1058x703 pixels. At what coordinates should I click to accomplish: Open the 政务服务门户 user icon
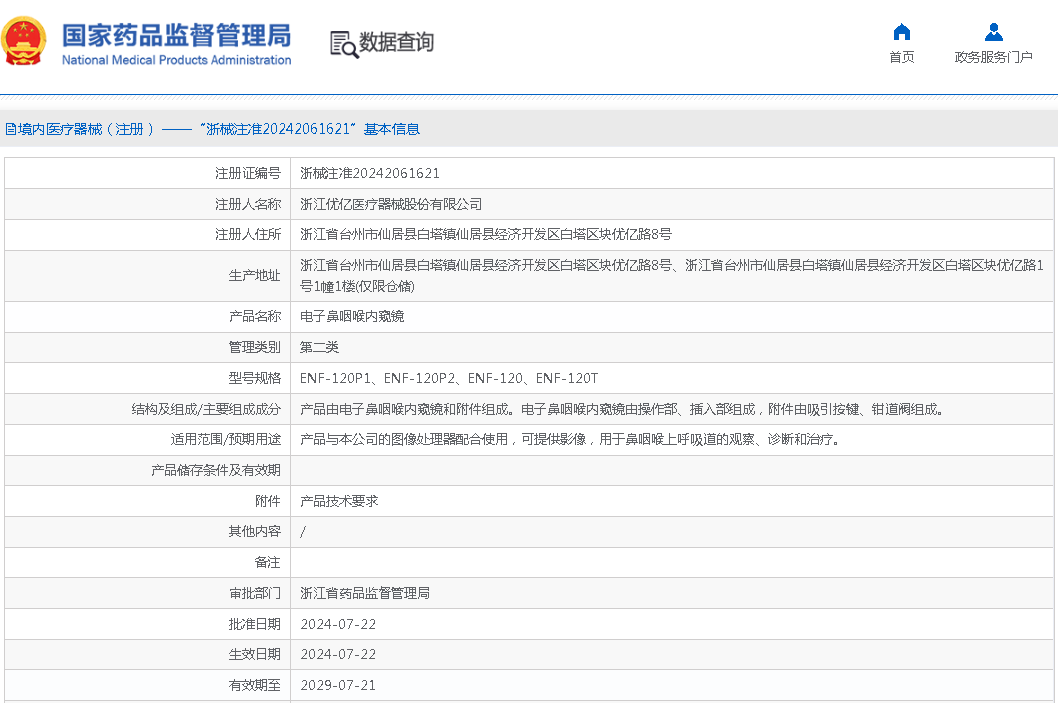[993, 32]
